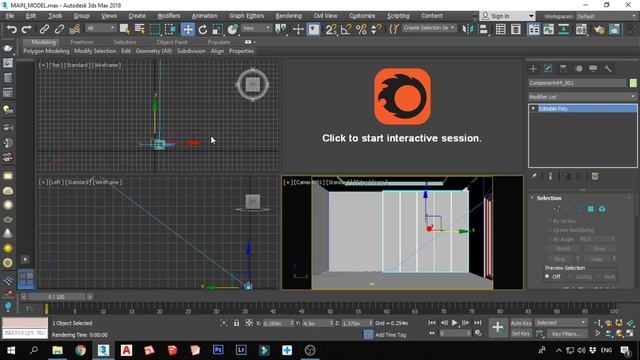Open the Modifier List dropdown
The height and width of the screenshot is (360, 640).
(x=582, y=97)
